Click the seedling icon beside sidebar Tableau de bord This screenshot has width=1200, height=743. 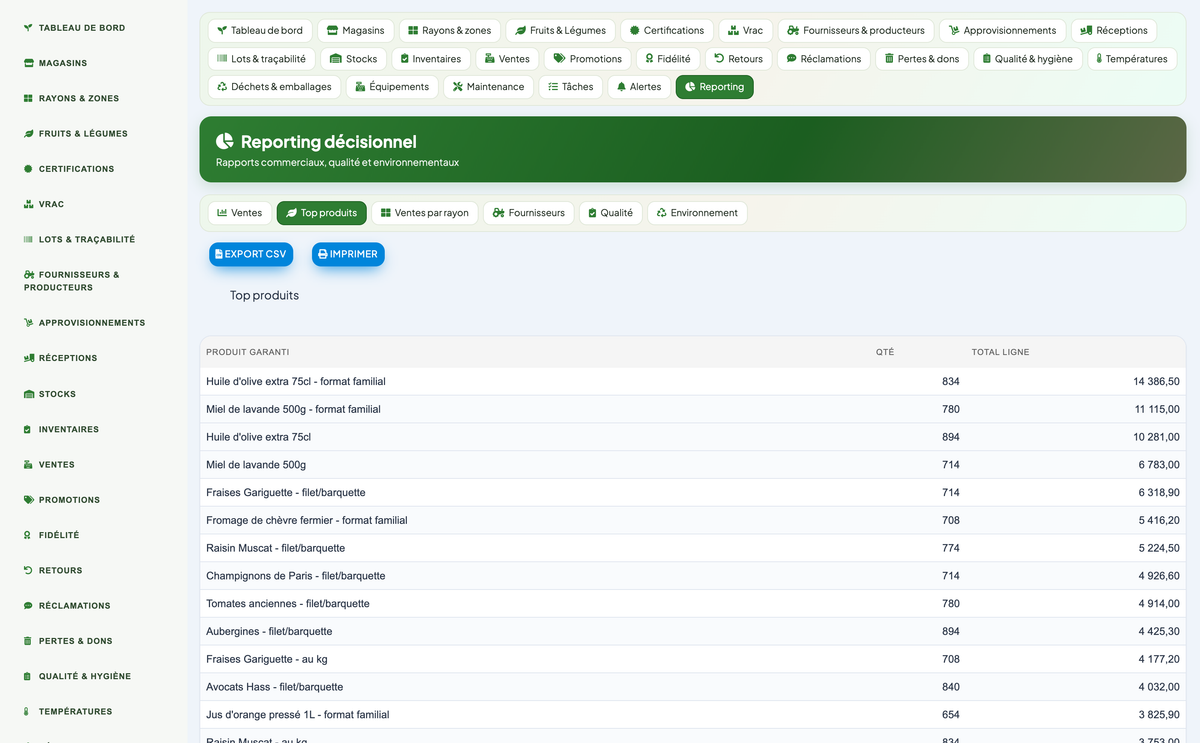[x=29, y=28]
